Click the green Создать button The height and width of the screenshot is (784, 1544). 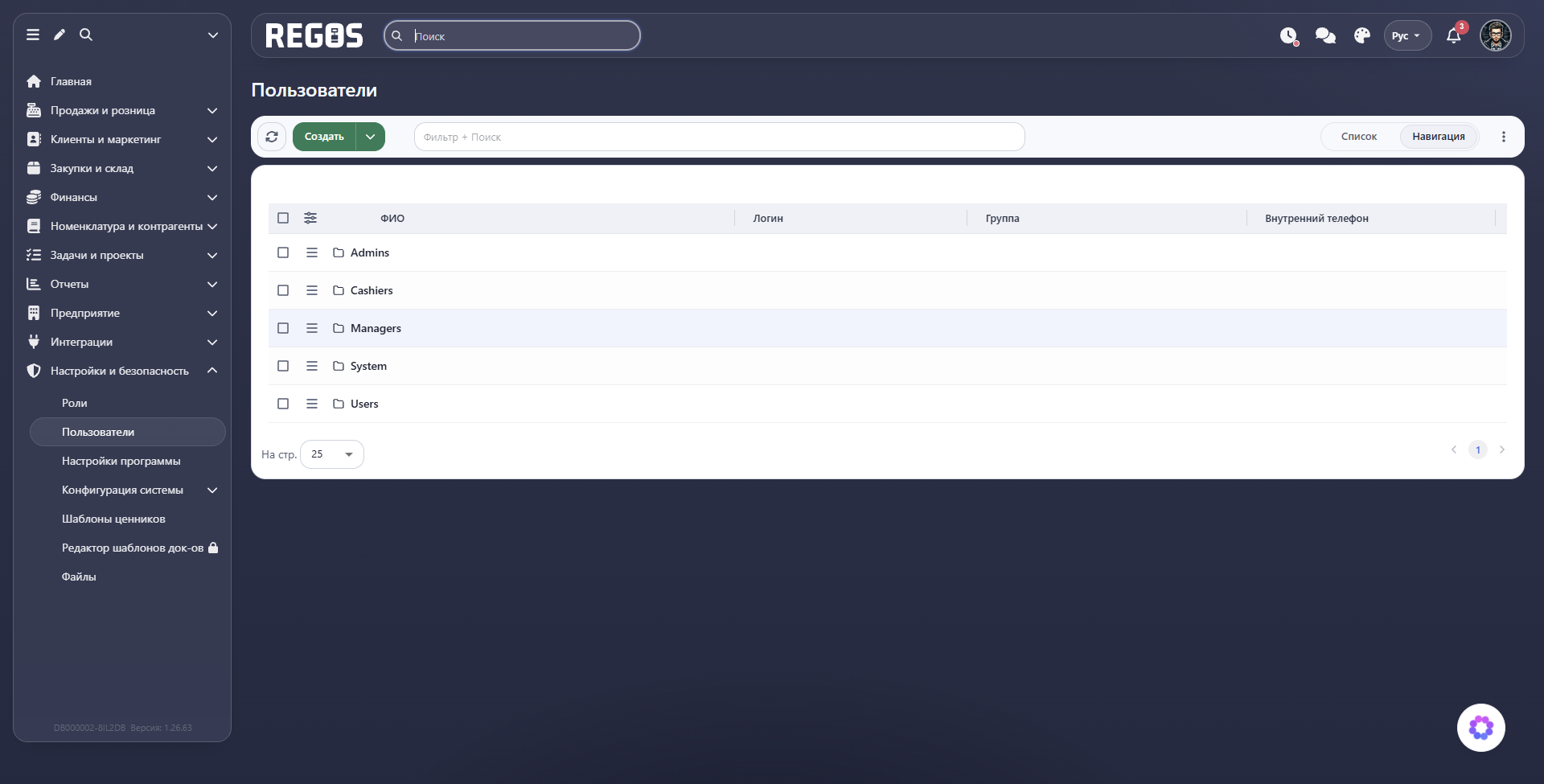(x=324, y=137)
